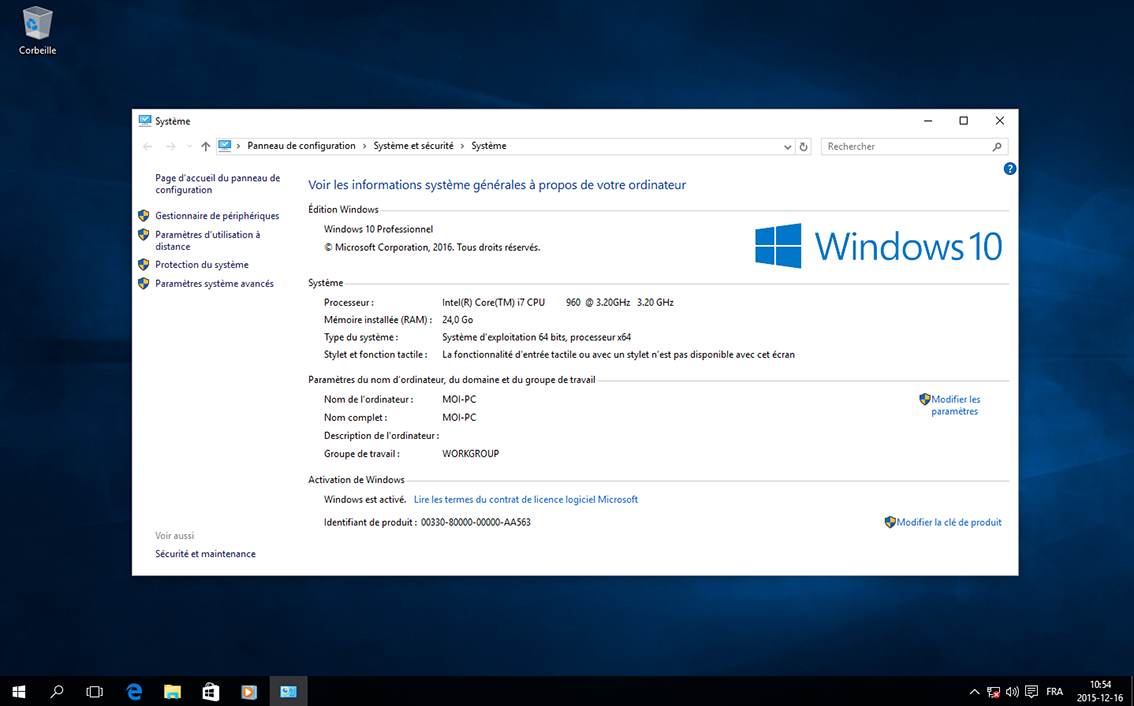Image resolution: width=1134 pixels, height=706 pixels.
Task: Open Page d'accueil du panneau de configuration
Action: tap(218, 184)
